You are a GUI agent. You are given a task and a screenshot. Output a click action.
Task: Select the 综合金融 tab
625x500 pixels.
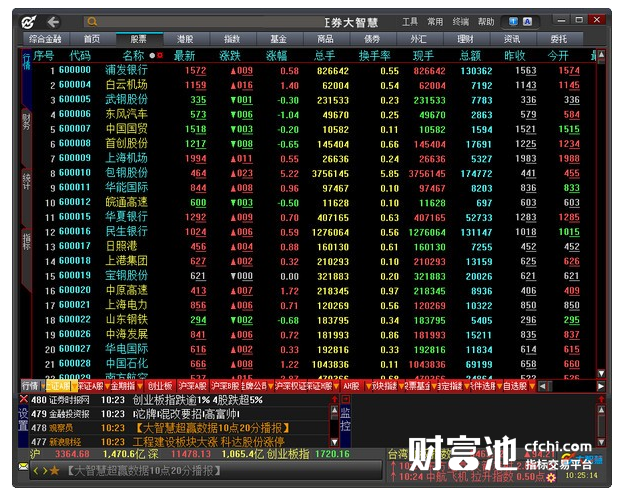(45, 39)
